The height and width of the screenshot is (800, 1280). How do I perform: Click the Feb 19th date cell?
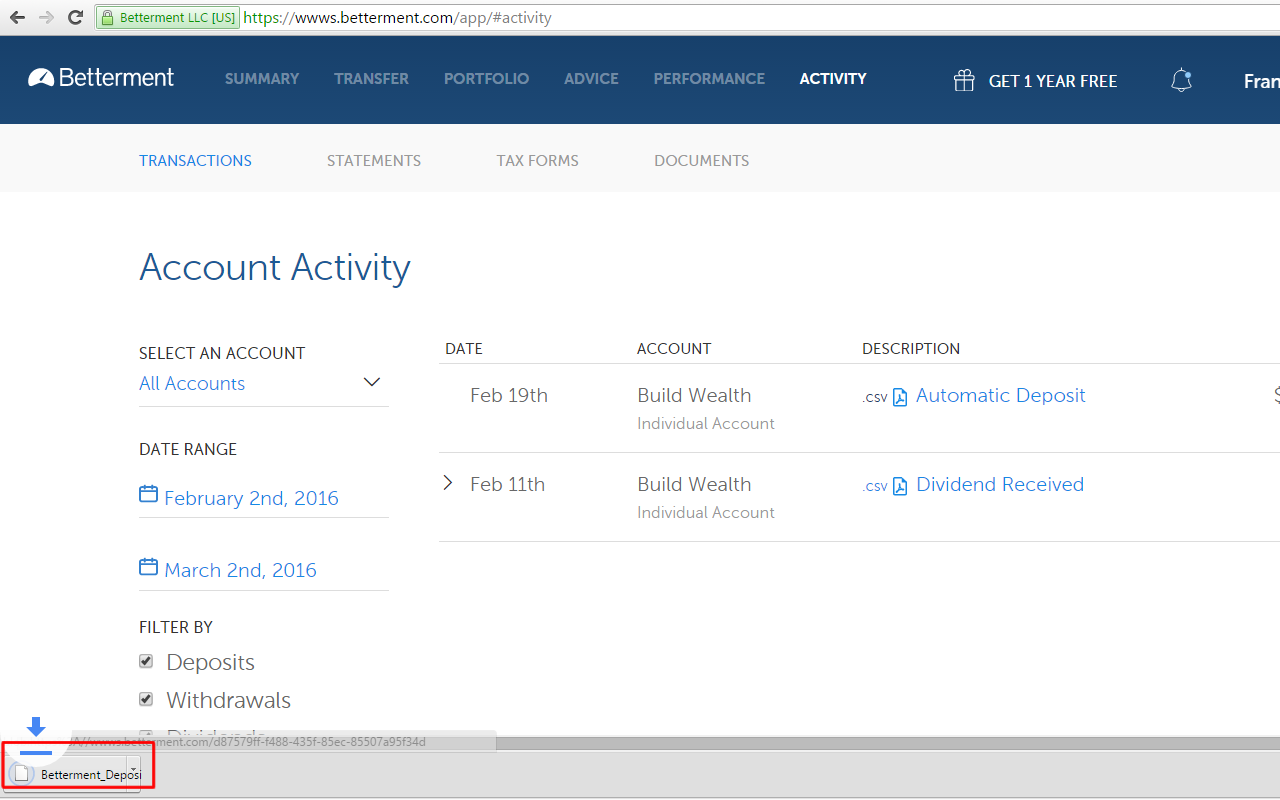coord(509,396)
